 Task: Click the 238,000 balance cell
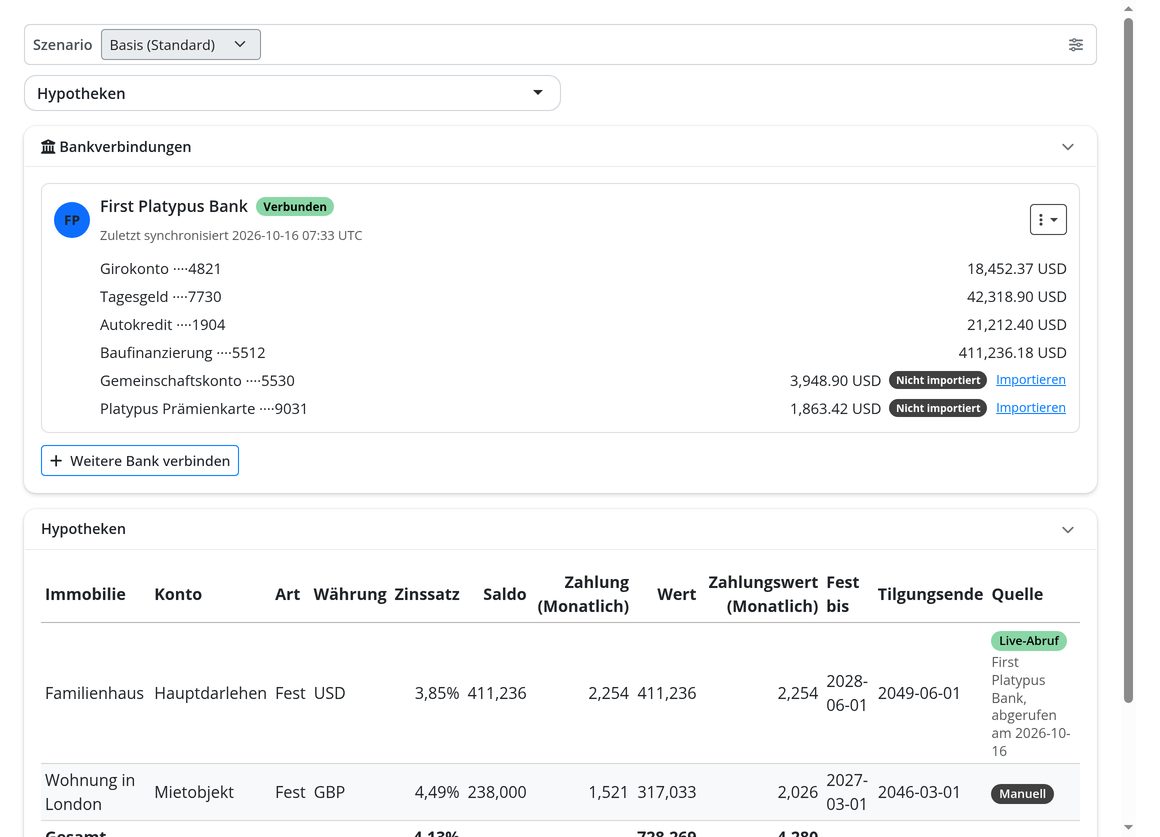pos(497,792)
